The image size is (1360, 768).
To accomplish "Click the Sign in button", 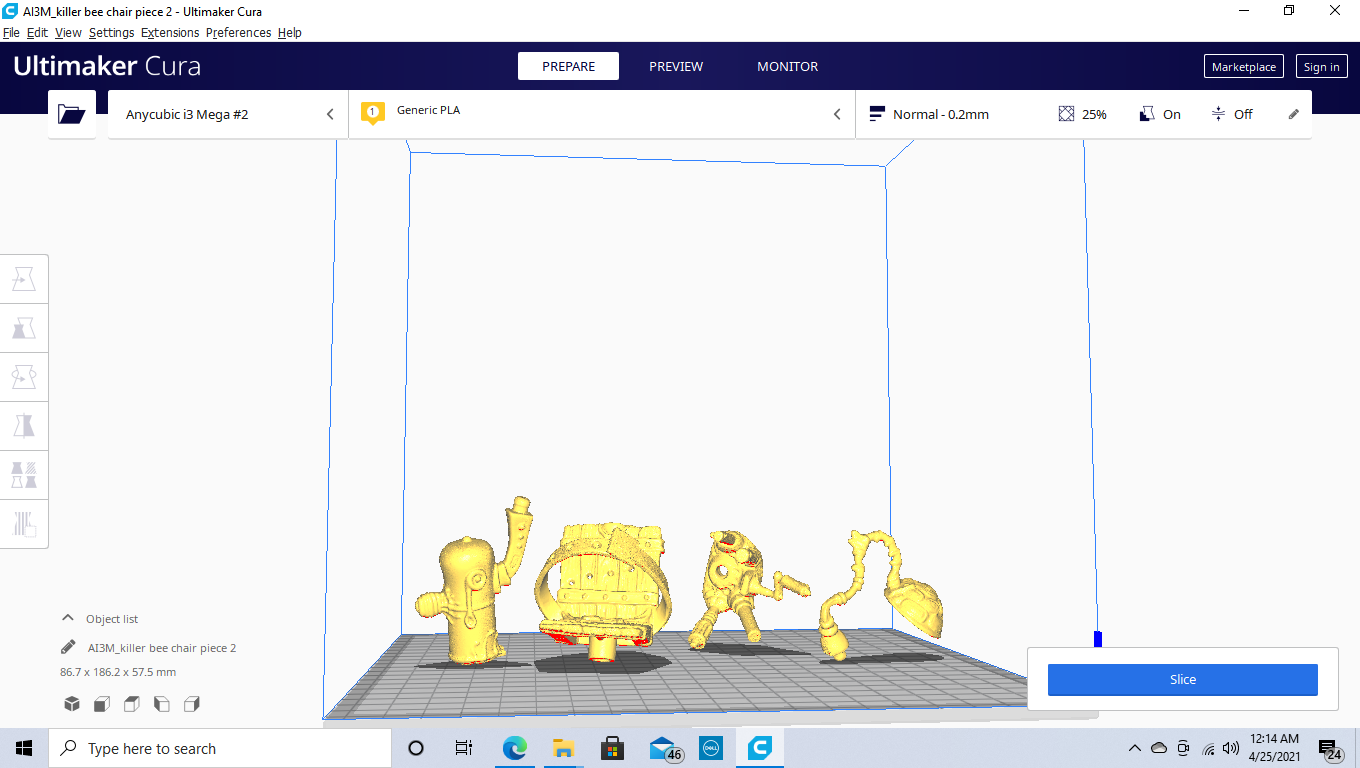I will click(x=1321, y=67).
